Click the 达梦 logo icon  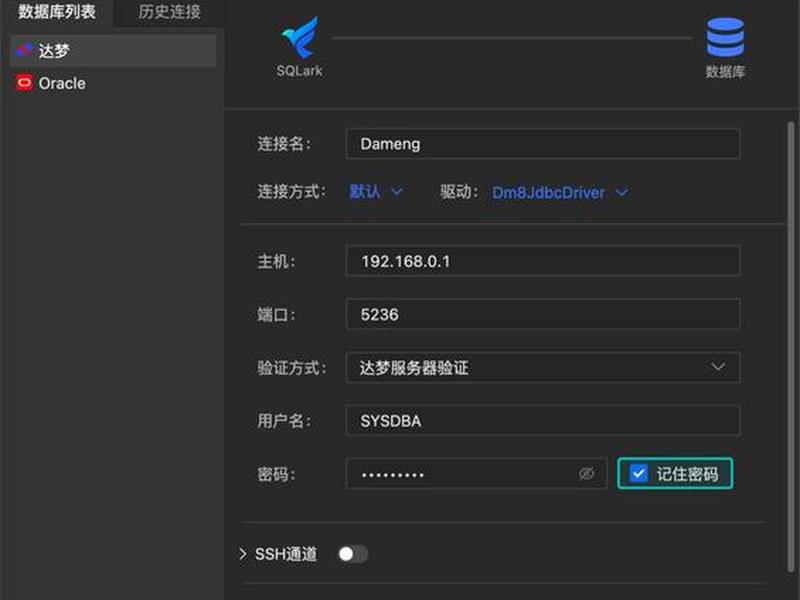point(24,50)
